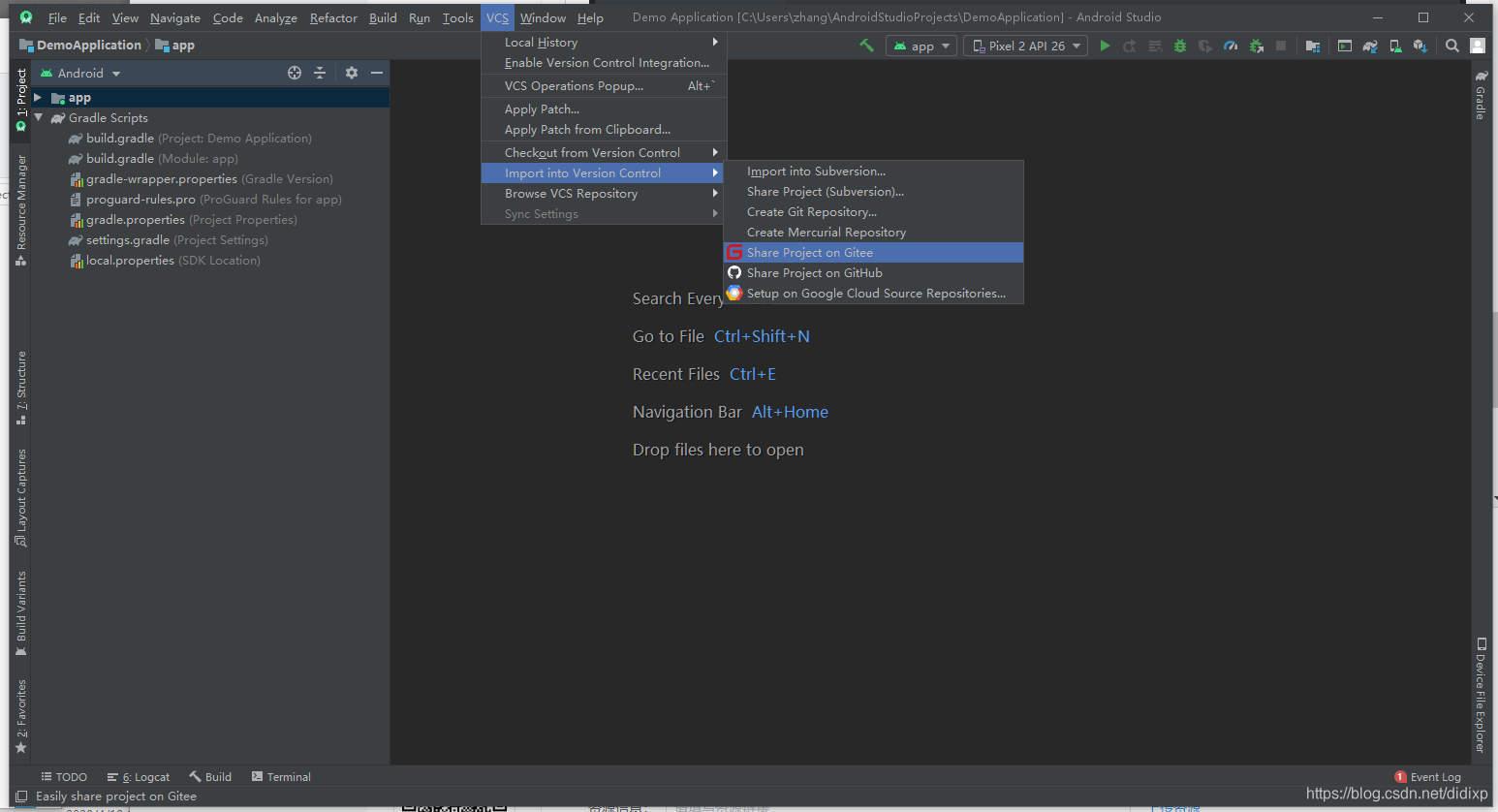Open the Event Log button

(1427, 777)
